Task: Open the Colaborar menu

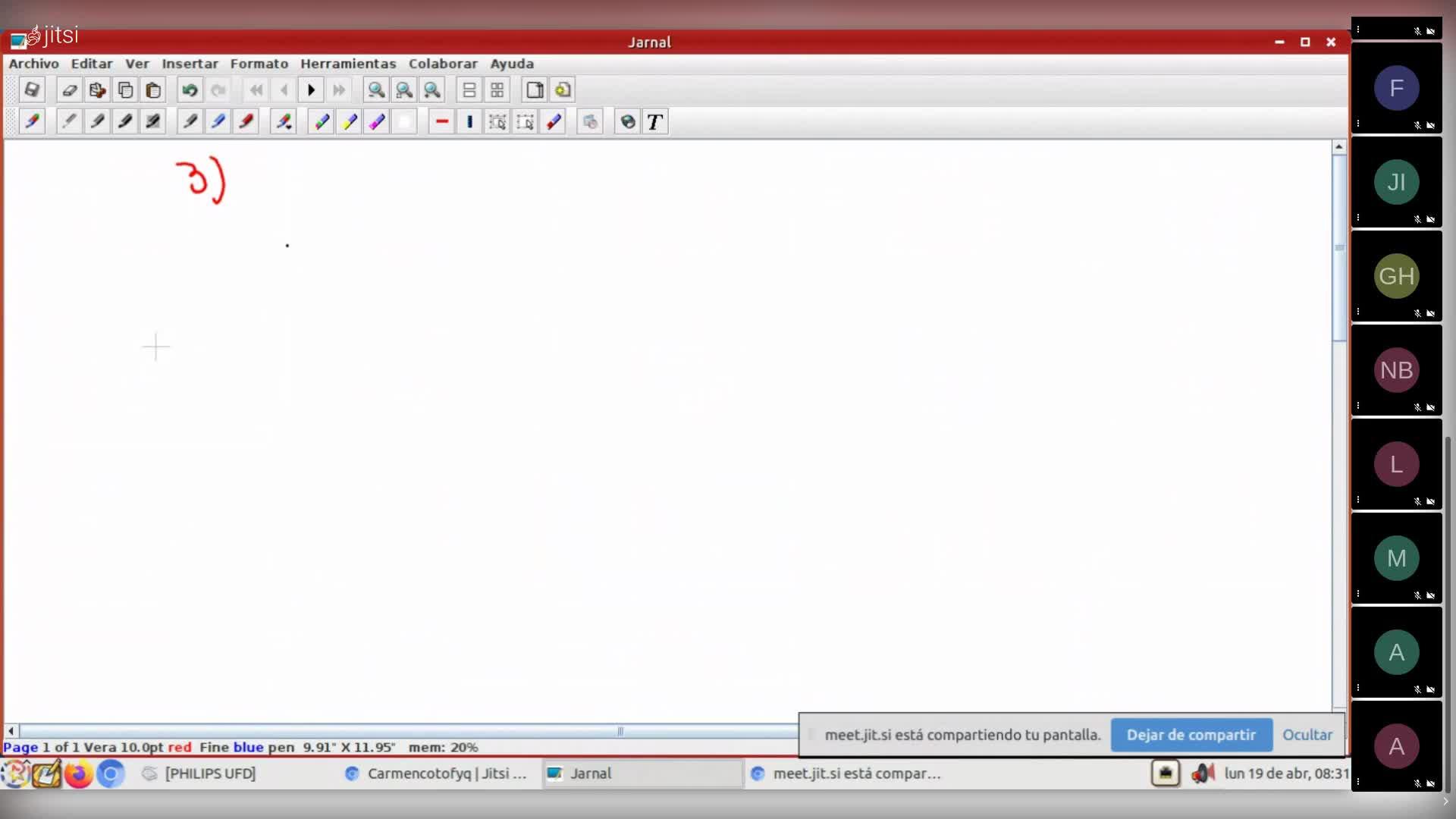Action: [443, 64]
